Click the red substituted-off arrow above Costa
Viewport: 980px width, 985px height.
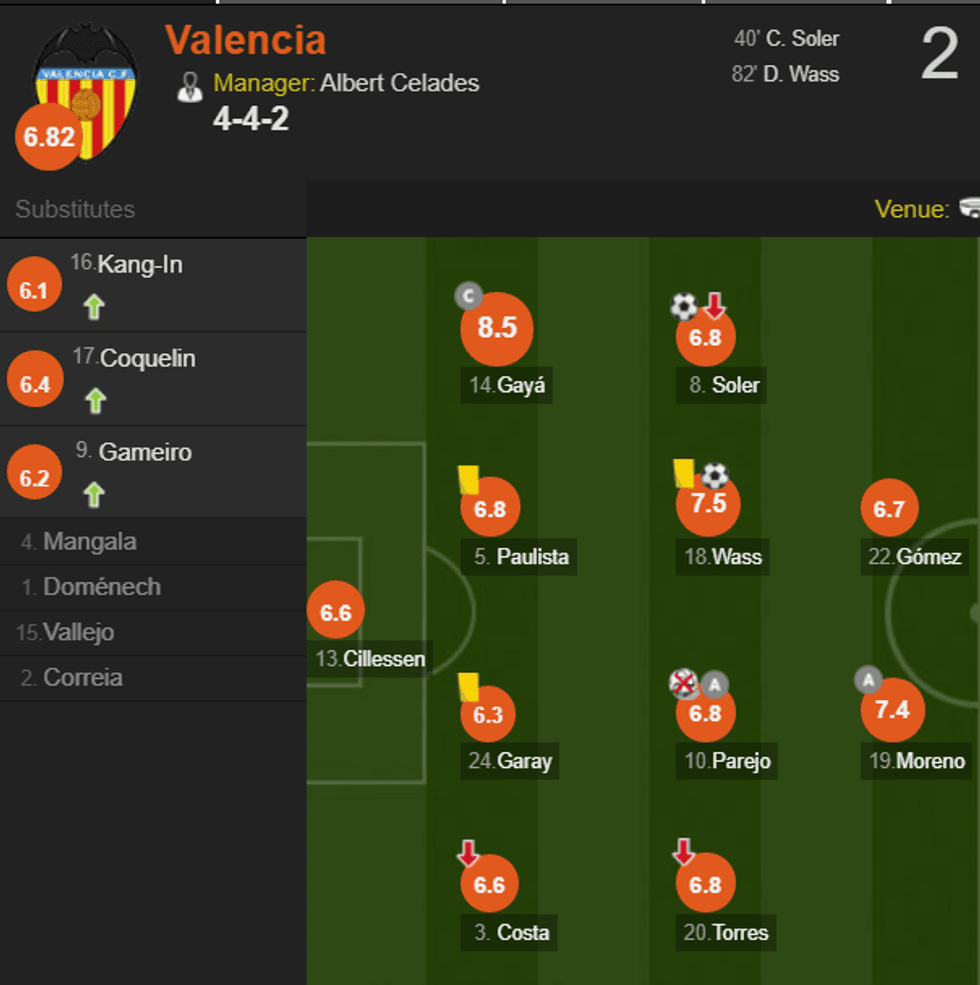coord(468,853)
